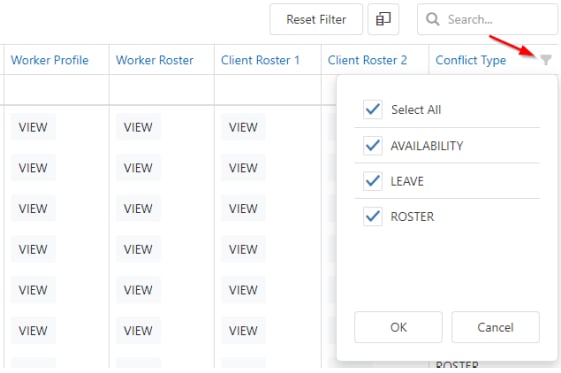
Task: Click sixth row VIEW under Client Roster 1
Action: [243, 331]
